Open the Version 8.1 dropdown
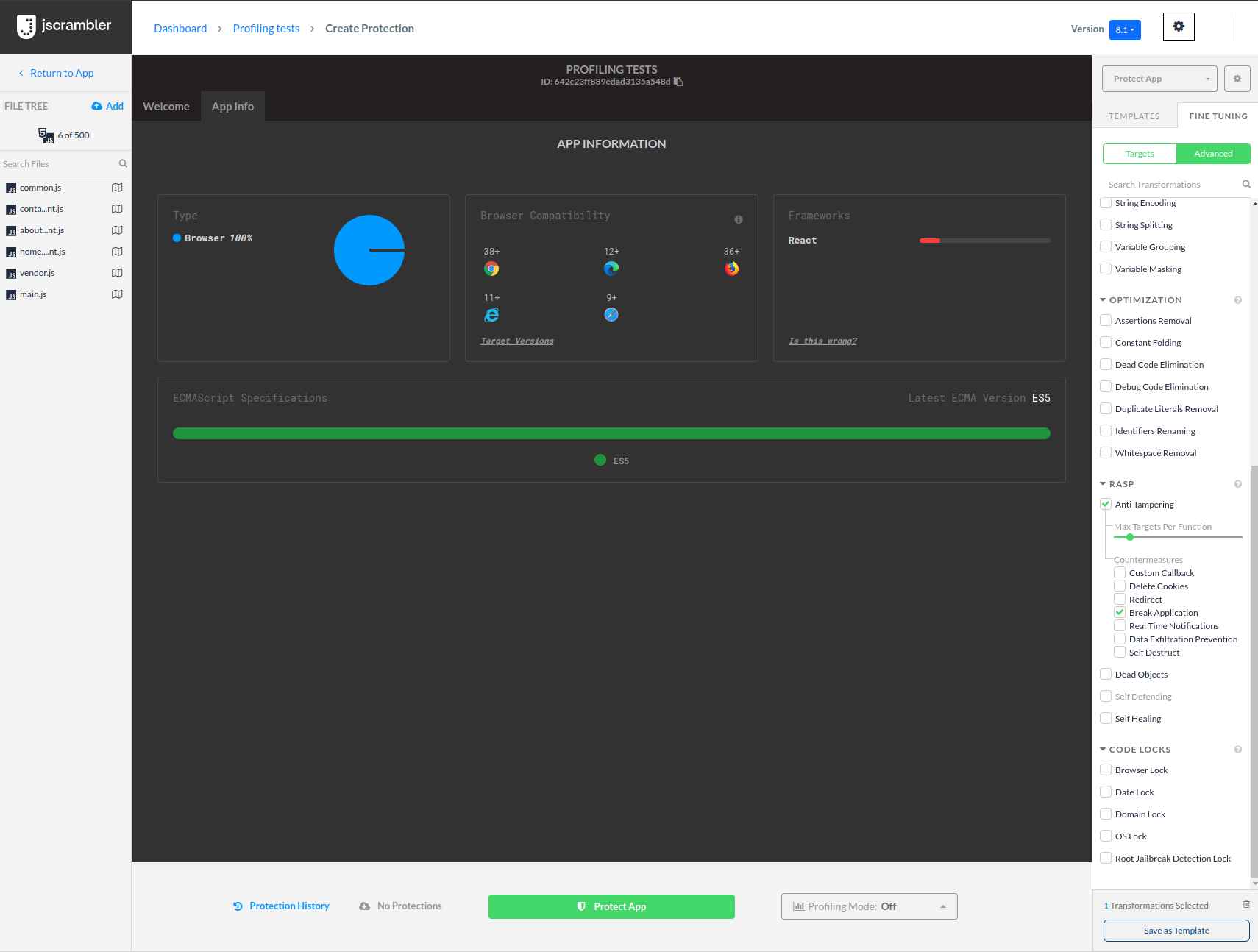This screenshot has width=1258, height=952. tap(1124, 29)
